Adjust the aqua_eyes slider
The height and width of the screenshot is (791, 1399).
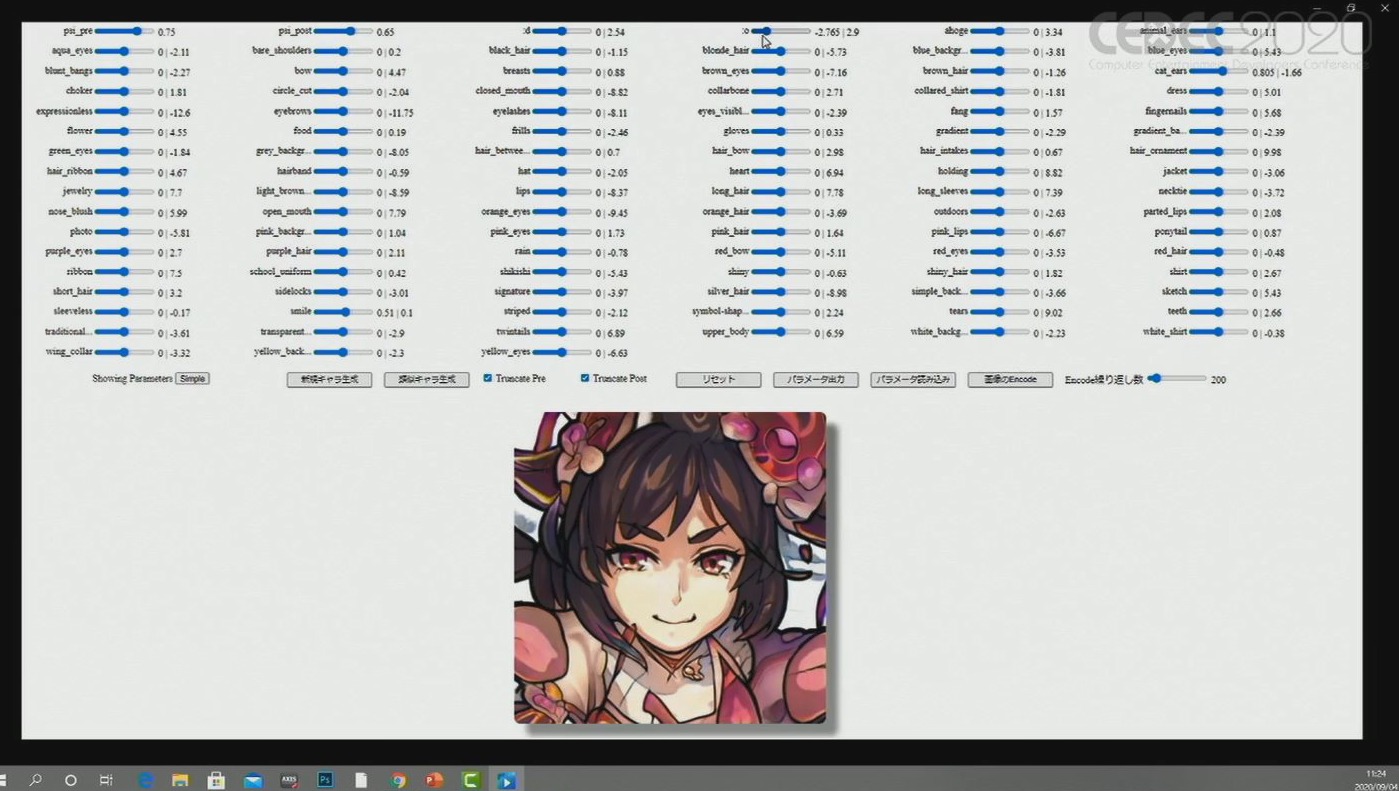click(124, 51)
